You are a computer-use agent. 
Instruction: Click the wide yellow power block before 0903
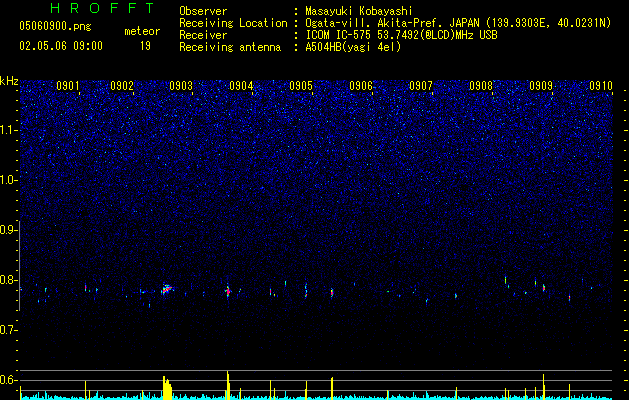(x=167, y=388)
